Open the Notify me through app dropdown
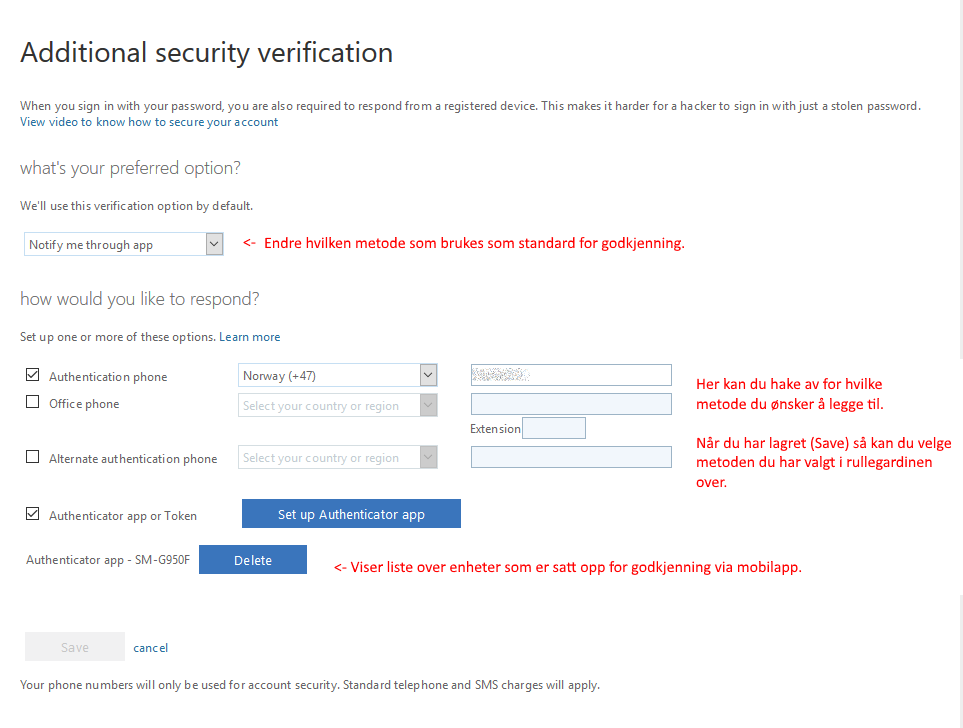The image size is (963, 728). click(123, 245)
